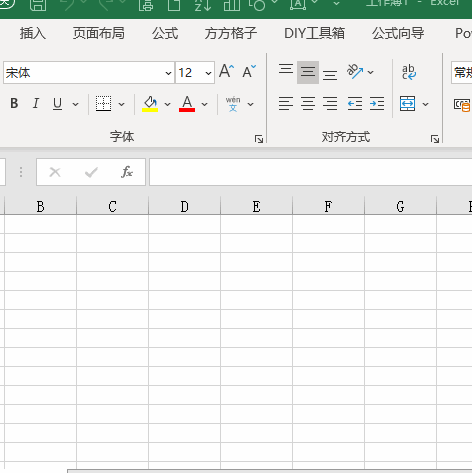Open customize quick access toolbar arrow
Viewport: 472px width, 473px height.
[x=336, y=4]
